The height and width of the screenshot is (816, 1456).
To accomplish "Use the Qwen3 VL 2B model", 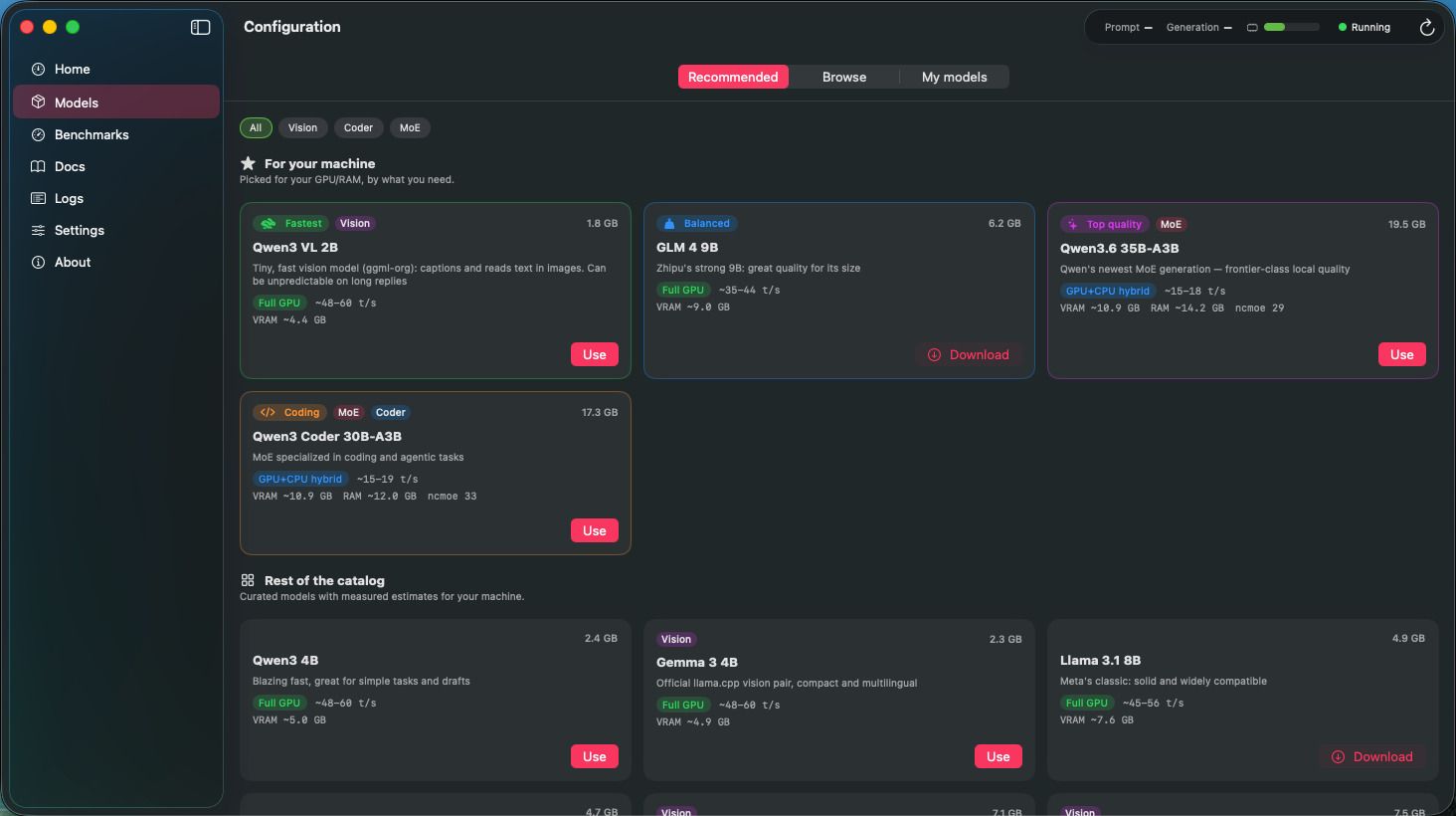I will 595,355.
